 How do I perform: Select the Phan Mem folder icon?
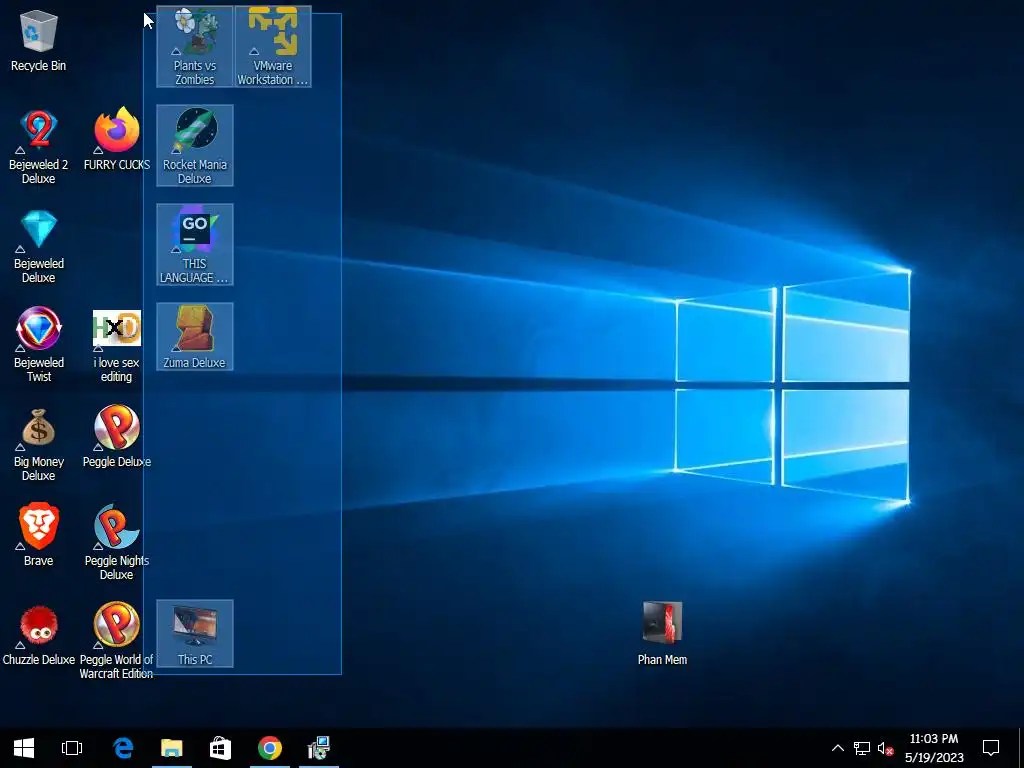pos(662,633)
